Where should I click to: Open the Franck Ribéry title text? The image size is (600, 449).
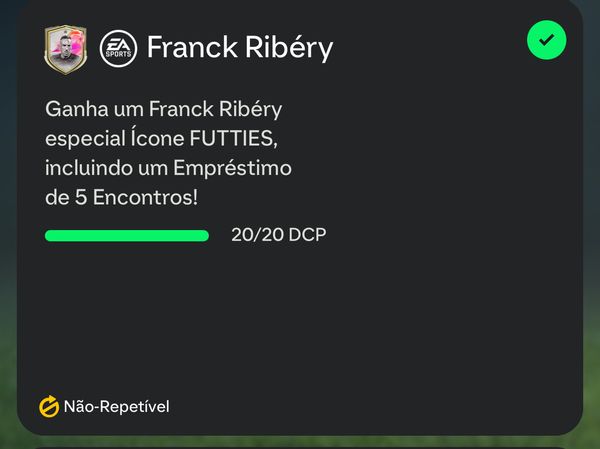(x=240, y=47)
